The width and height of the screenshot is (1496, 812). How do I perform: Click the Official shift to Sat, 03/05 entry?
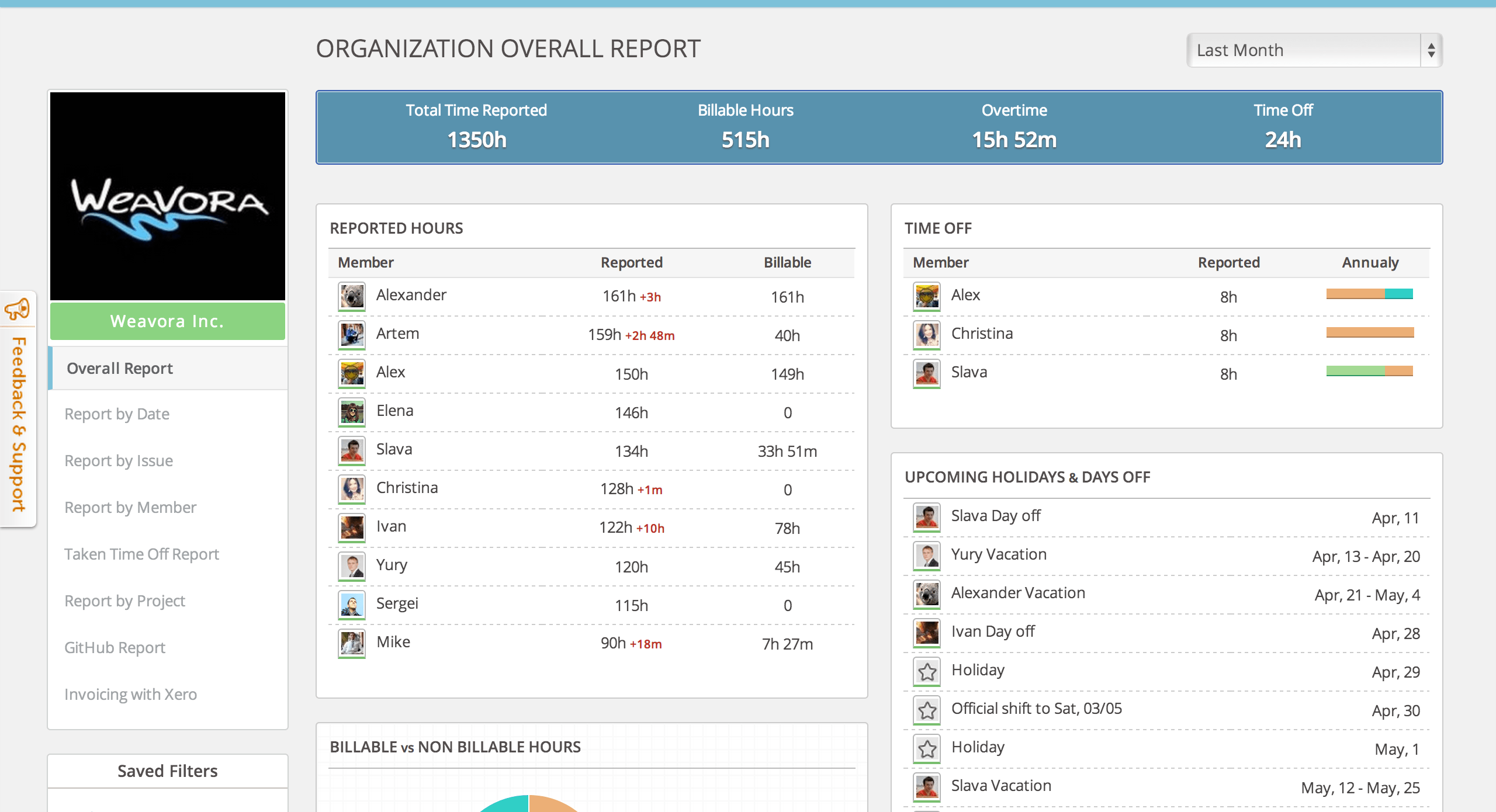[x=1037, y=709]
